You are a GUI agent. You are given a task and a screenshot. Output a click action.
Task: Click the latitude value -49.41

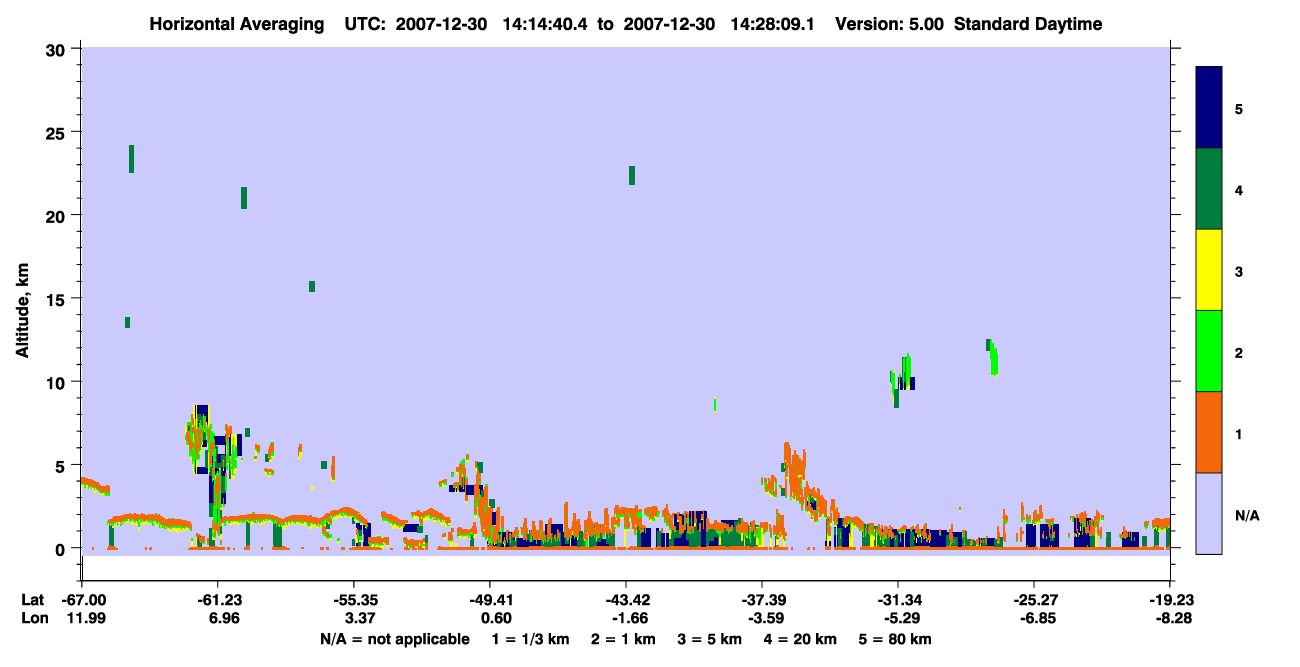(489, 600)
